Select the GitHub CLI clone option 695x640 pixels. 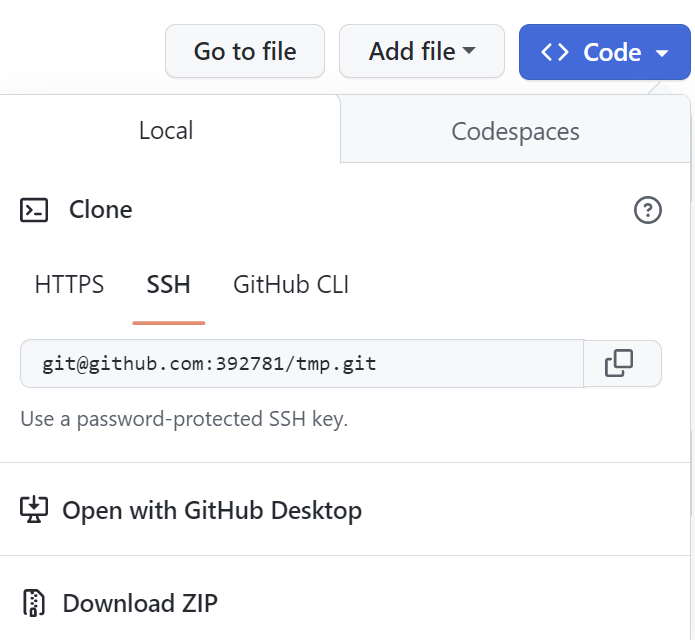tap(291, 285)
